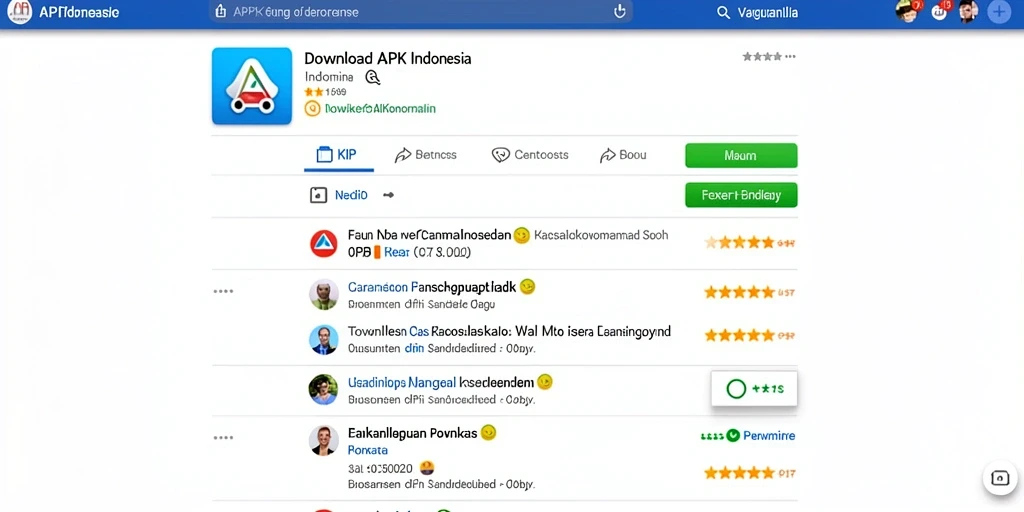Viewport: 1024px width, 512px height.
Task: Click the share arrow icon on Betncss tab
Action: pyautogui.click(x=403, y=155)
